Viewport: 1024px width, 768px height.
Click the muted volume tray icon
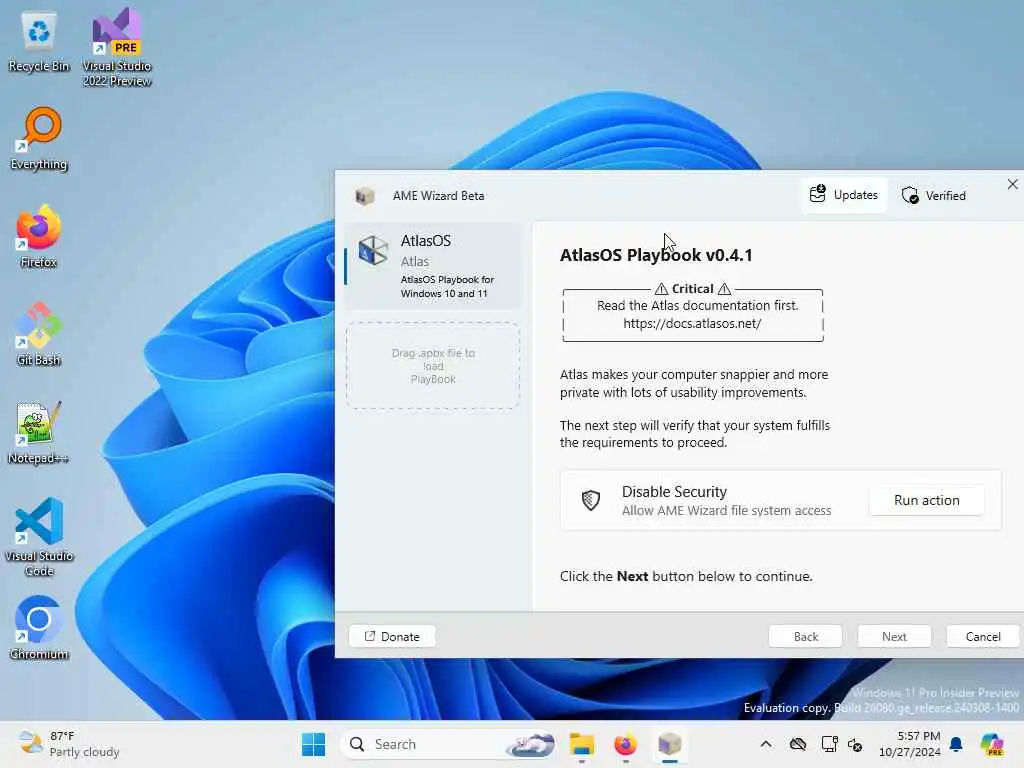[855, 744]
